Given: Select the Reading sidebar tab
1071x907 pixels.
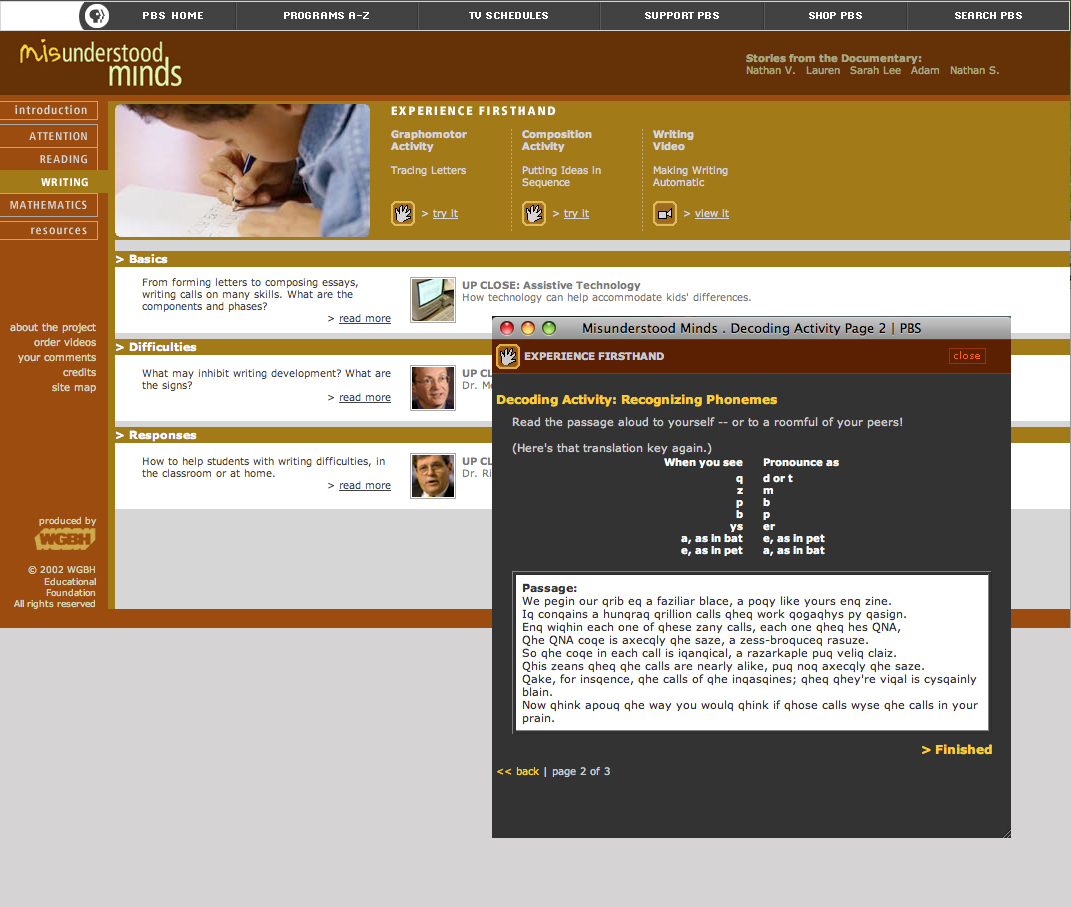Looking at the screenshot, I should click(63, 159).
